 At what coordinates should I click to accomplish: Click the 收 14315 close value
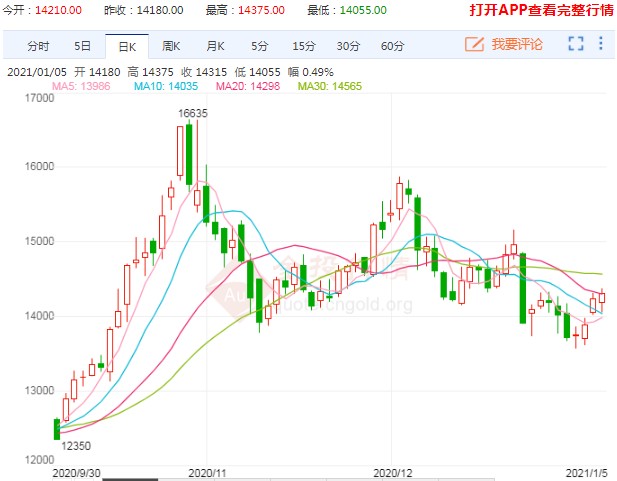204,72
